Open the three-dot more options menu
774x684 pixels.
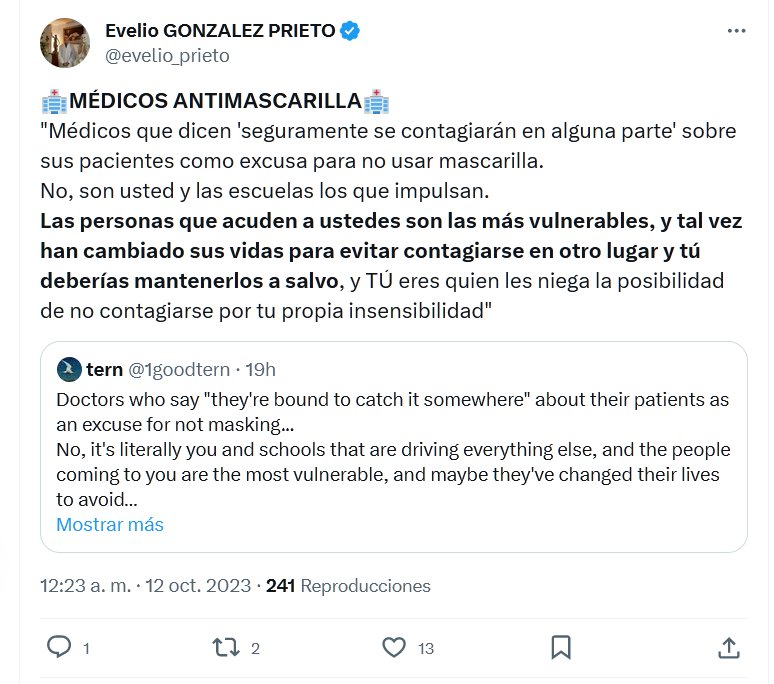click(x=736, y=31)
